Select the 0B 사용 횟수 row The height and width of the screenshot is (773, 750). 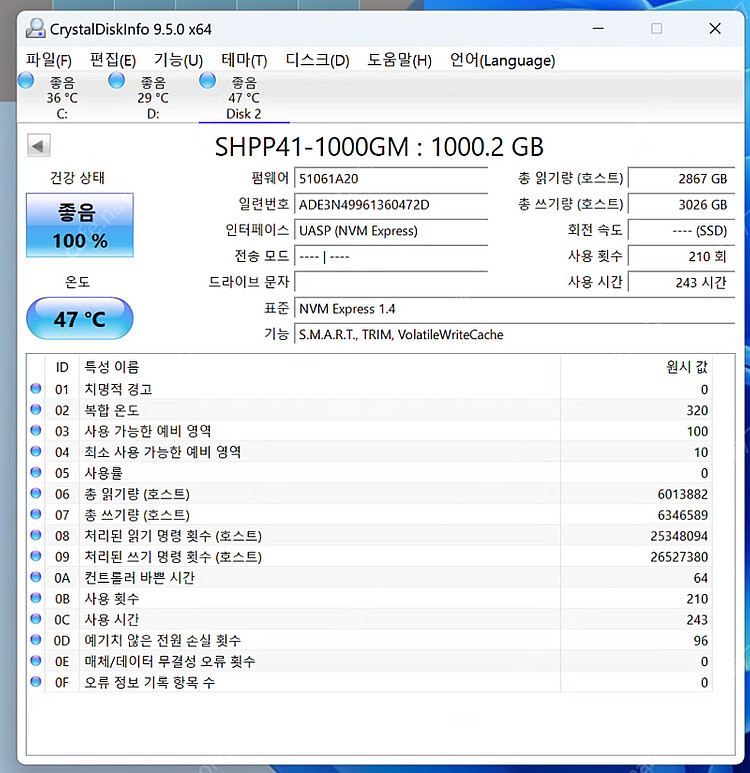tap(370, 599)
